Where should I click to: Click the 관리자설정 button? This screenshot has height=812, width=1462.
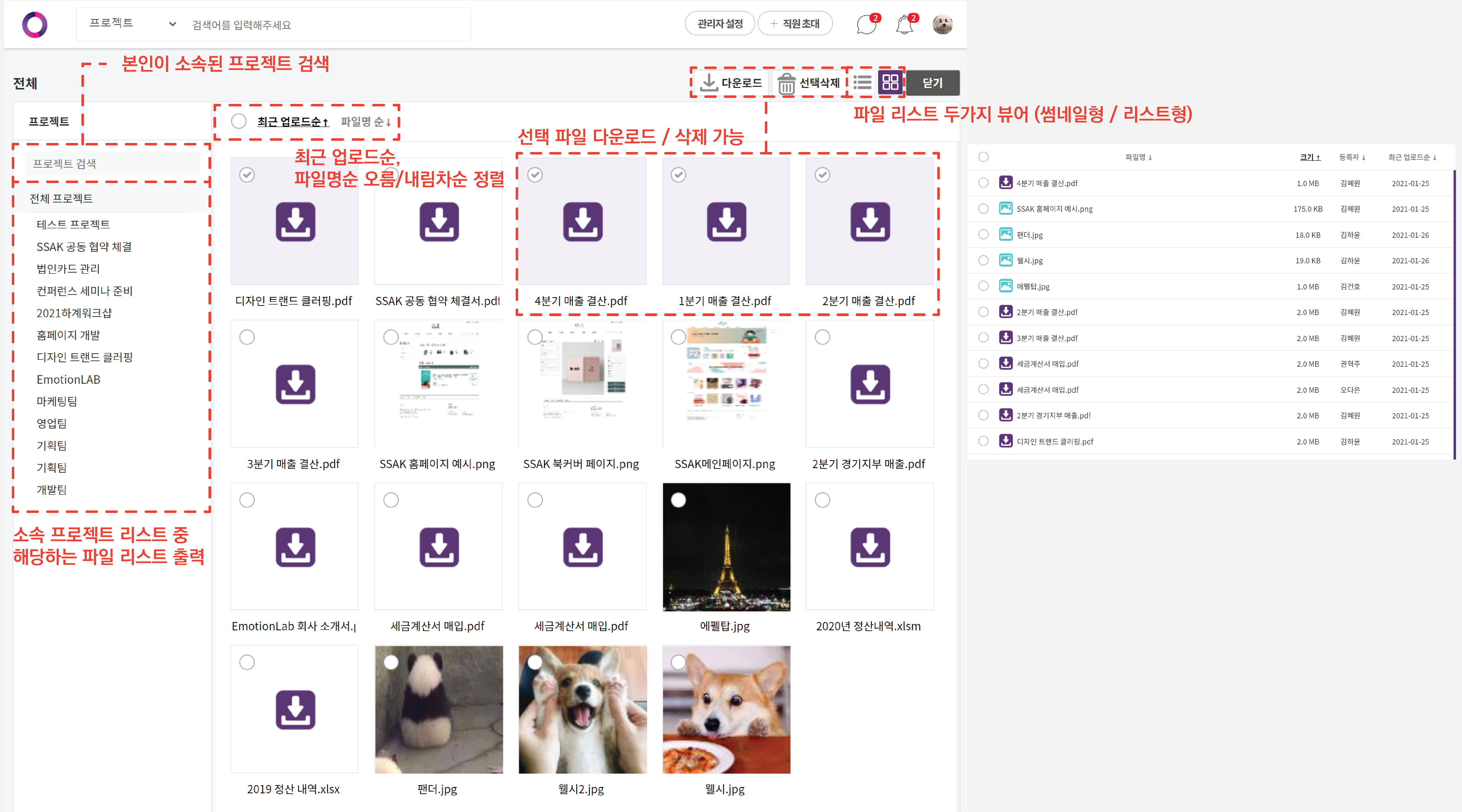720,24
